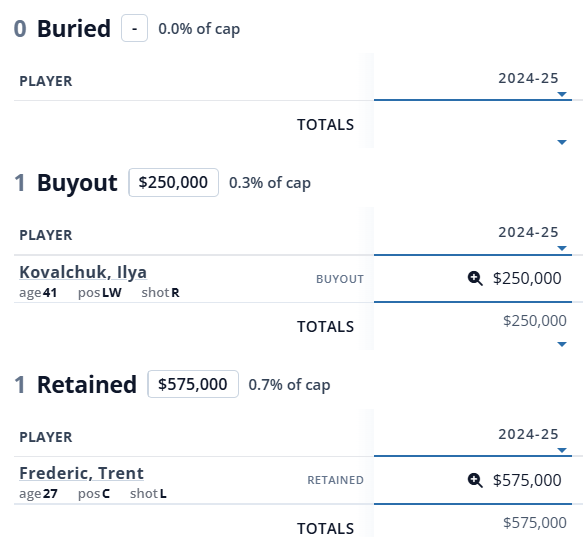Click magnifier icon beside Frederic's $575,000
This screenshot has height=537, width=583.
coord(475,480)
